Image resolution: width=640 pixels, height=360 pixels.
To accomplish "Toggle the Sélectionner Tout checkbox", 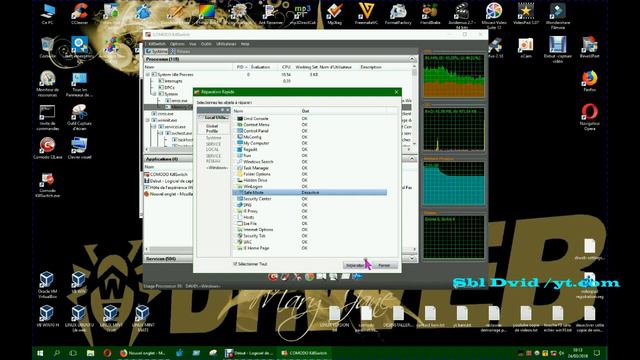I will [x=235, y=264].
